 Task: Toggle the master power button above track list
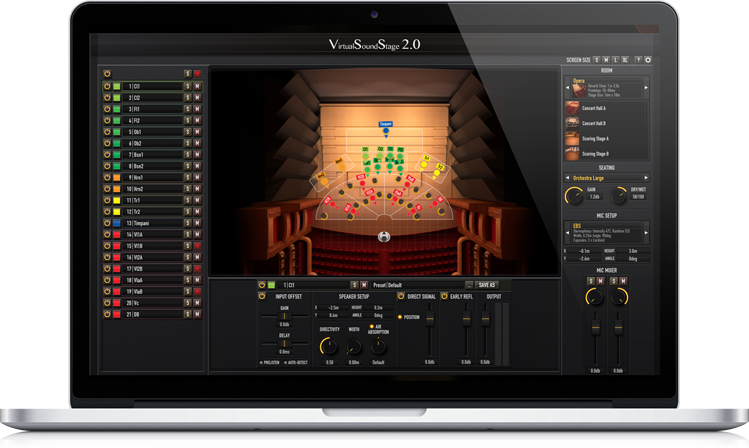(107, 74)
